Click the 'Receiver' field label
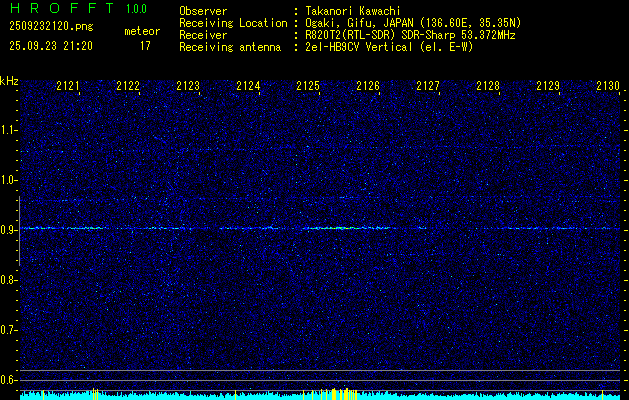Viewport: 629px width, 400px height. point(203,35)
